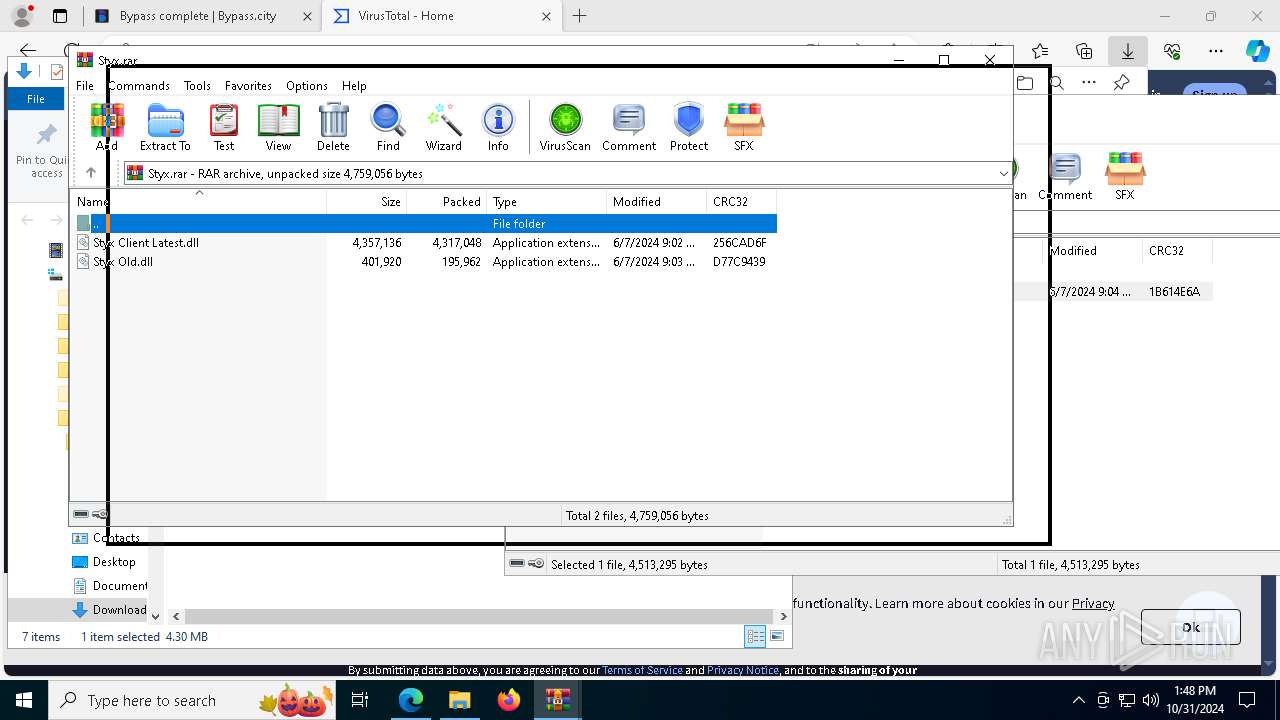The height and width of the screenshot is (720, 1280).
Task: Click the Protect shield icon
Action: 689,127
